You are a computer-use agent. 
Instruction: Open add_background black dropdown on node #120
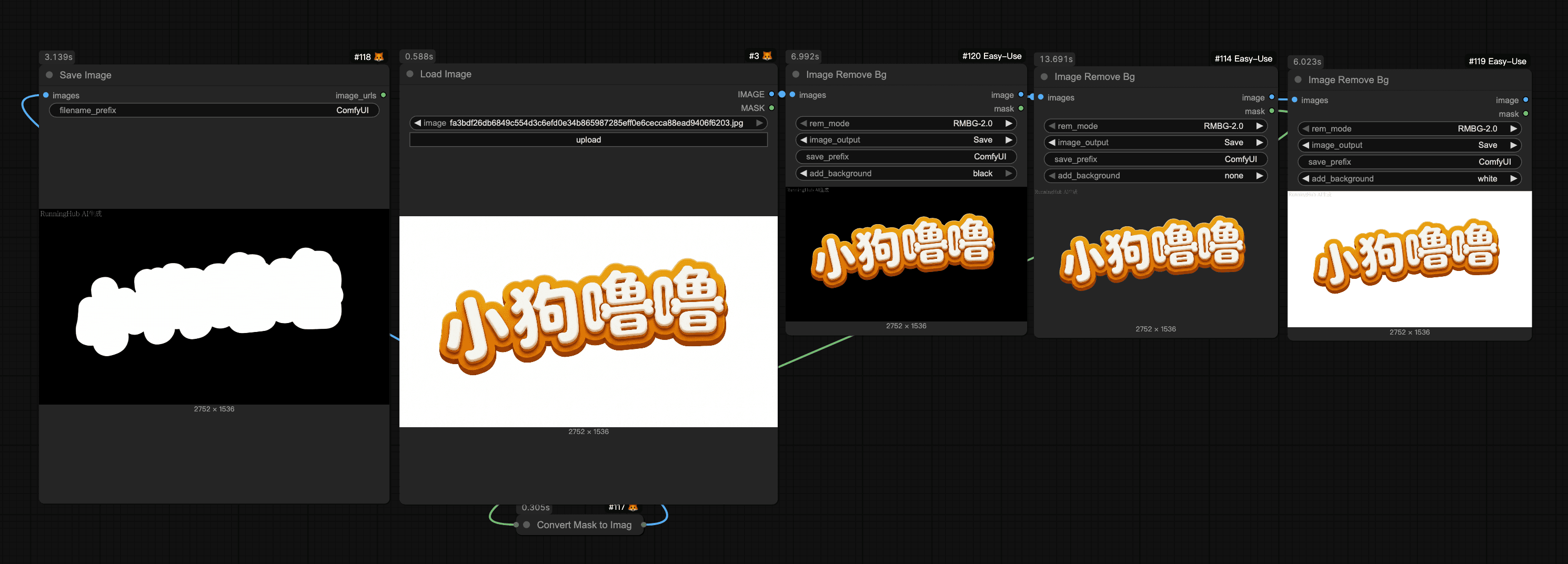coord(906,174)
